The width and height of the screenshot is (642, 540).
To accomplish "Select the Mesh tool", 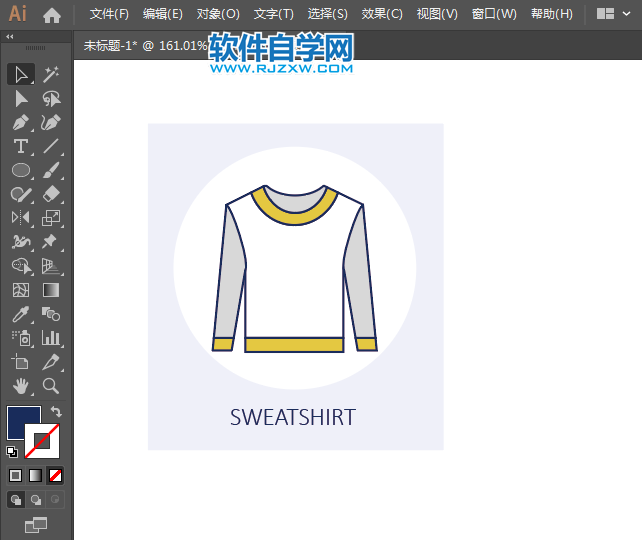I will 21,290.
